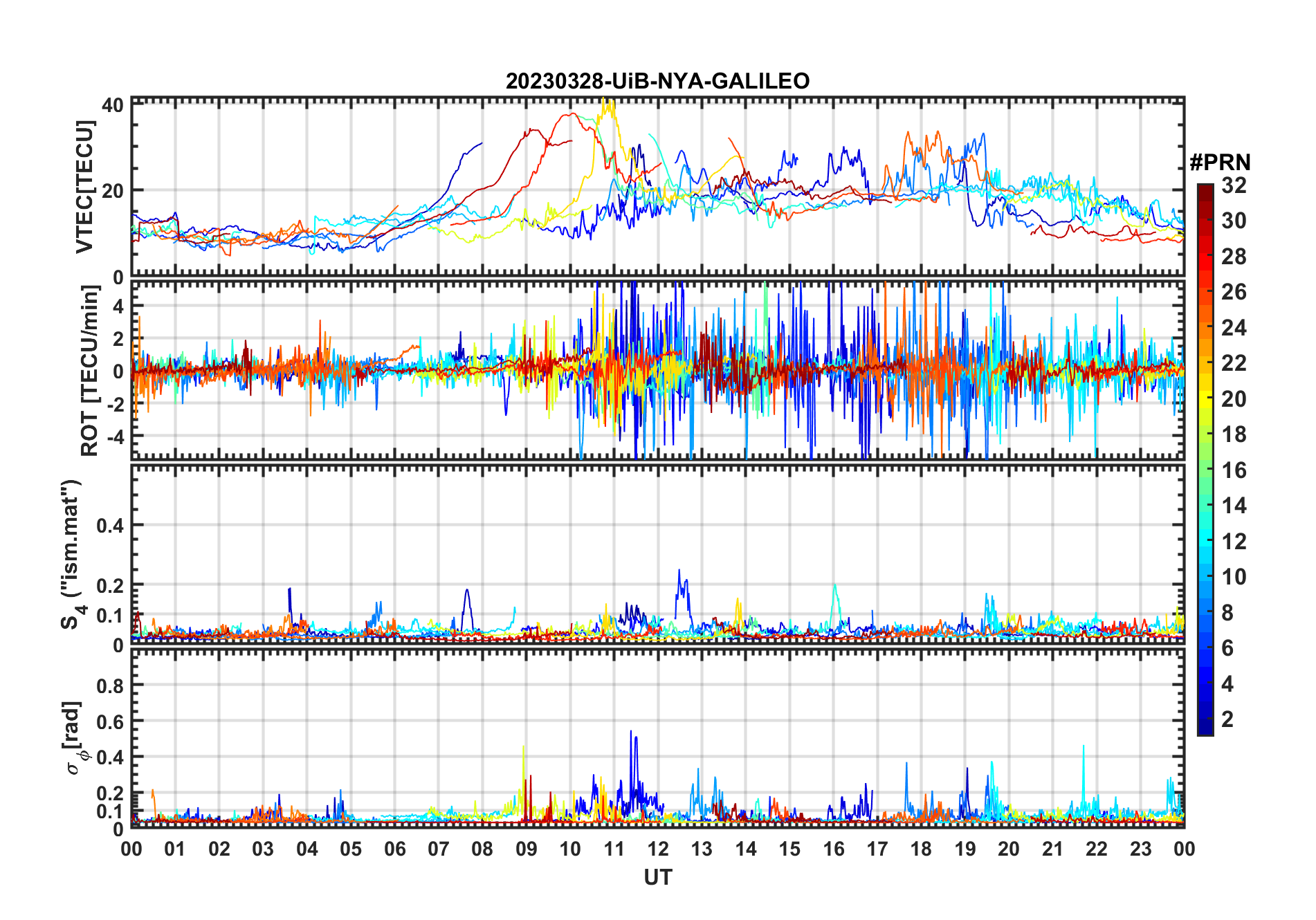Image resolution: width=1316 pixels, height=920 pixels.
Task: Click the ROT [TECU/min] axis label
Action: click(90, 370)
